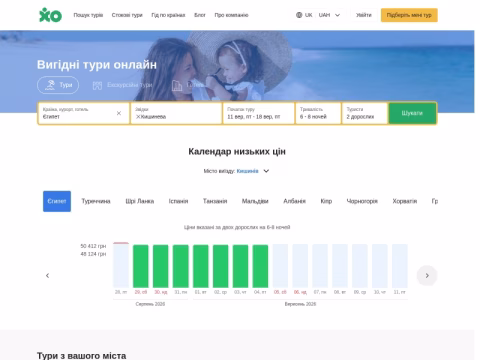Click the pale bar for 10 чт
Image resolution: width=480 pixels, height=360 pixels.
pyautogui.click(x=380, y=266)
